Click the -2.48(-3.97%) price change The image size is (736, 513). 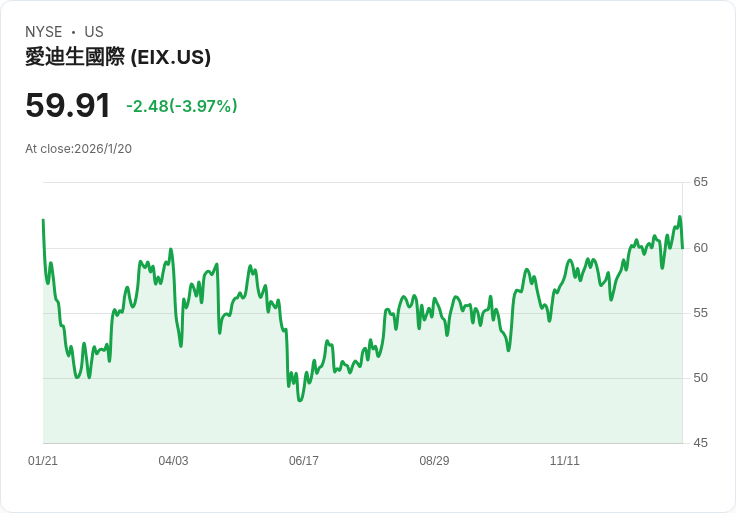182,106
